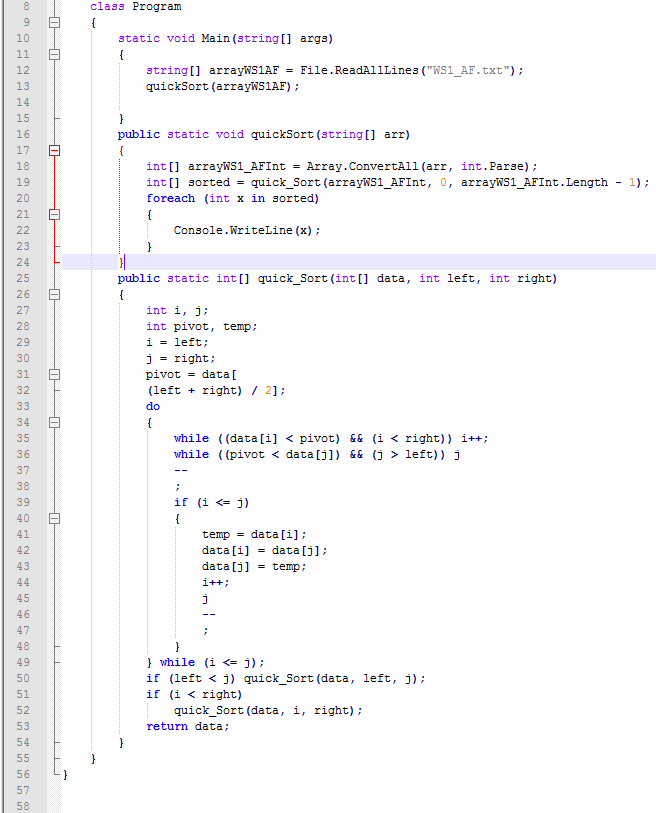Select line number 52 in the margin
This screenshot has width=656, height=813.
point(23,710)
